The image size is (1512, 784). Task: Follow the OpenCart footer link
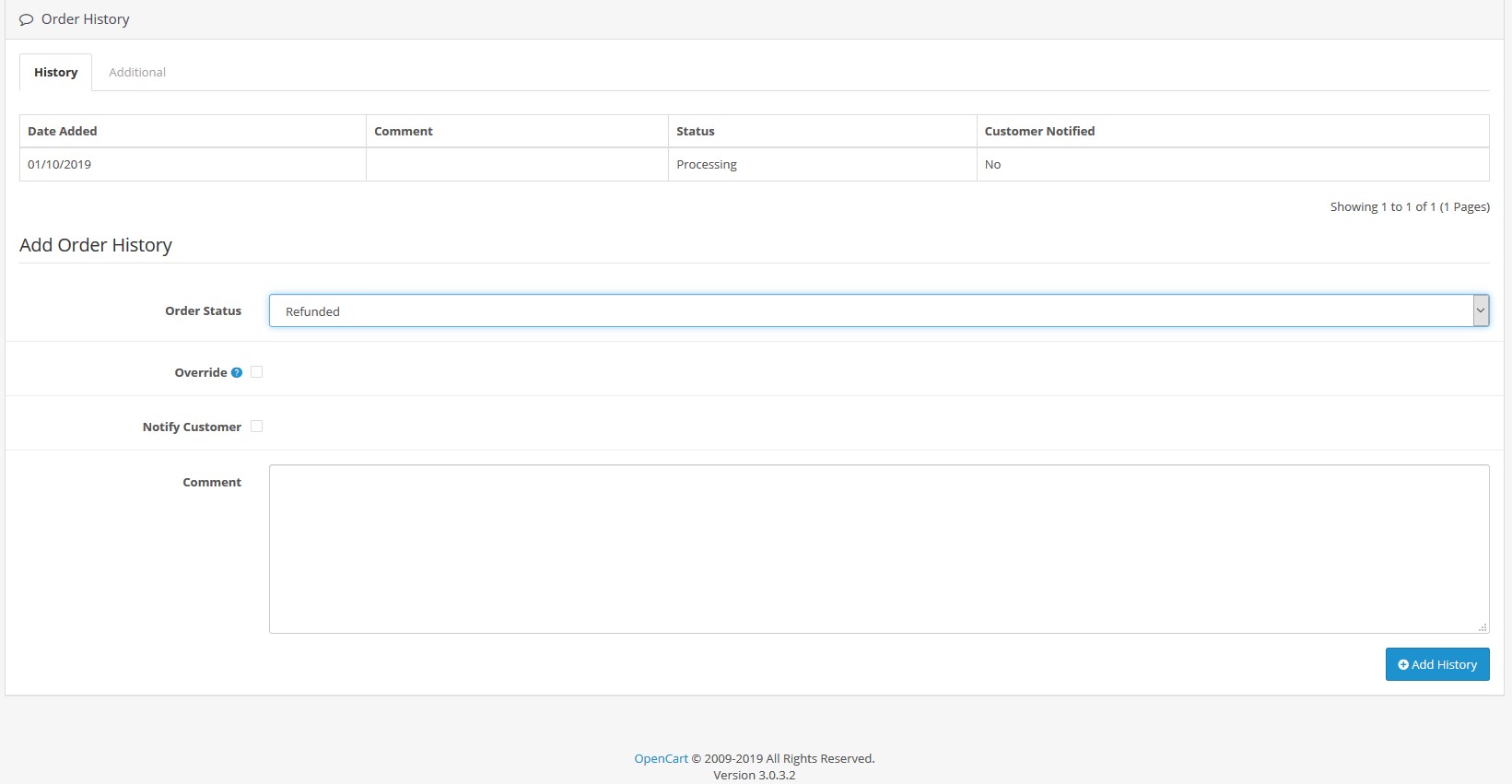[x=661, y=759]
